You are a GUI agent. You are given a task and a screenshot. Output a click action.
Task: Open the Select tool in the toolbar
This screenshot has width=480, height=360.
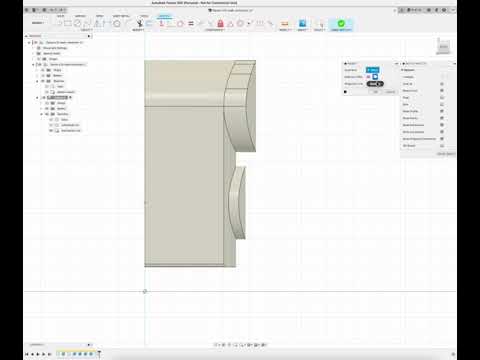(320, 24)
